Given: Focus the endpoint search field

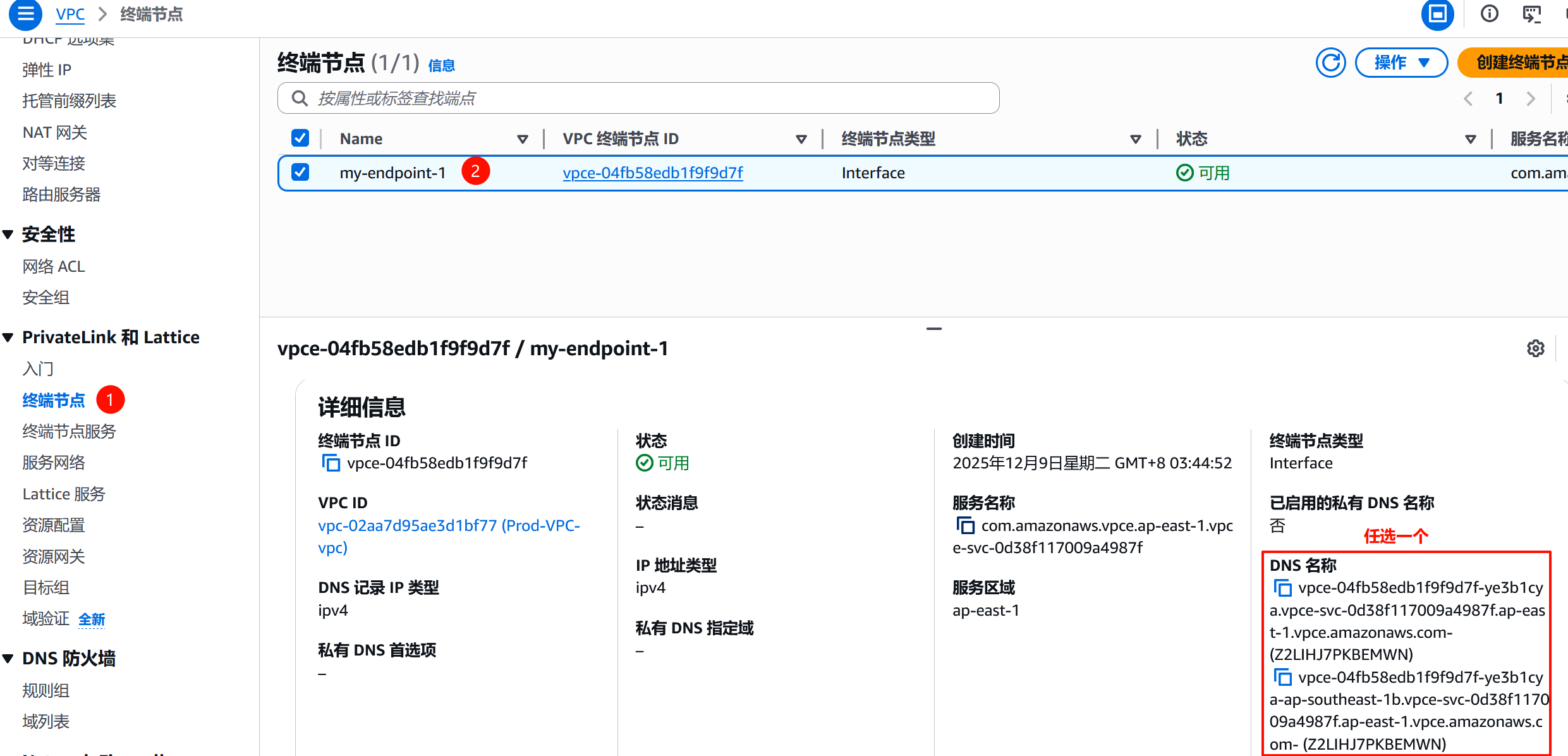Looking at the screenshot, I should coord(638,99).
